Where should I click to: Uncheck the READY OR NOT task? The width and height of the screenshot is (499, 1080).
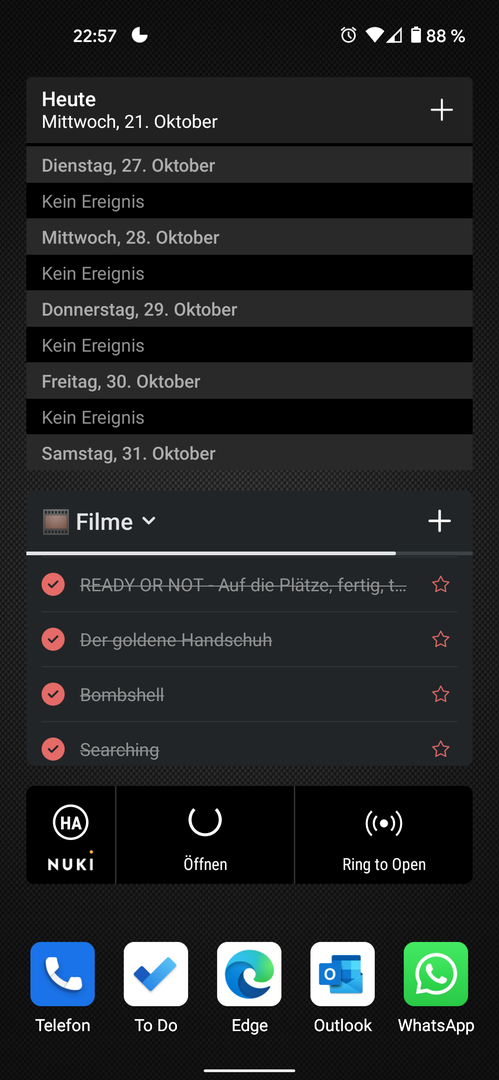point(53,585)
